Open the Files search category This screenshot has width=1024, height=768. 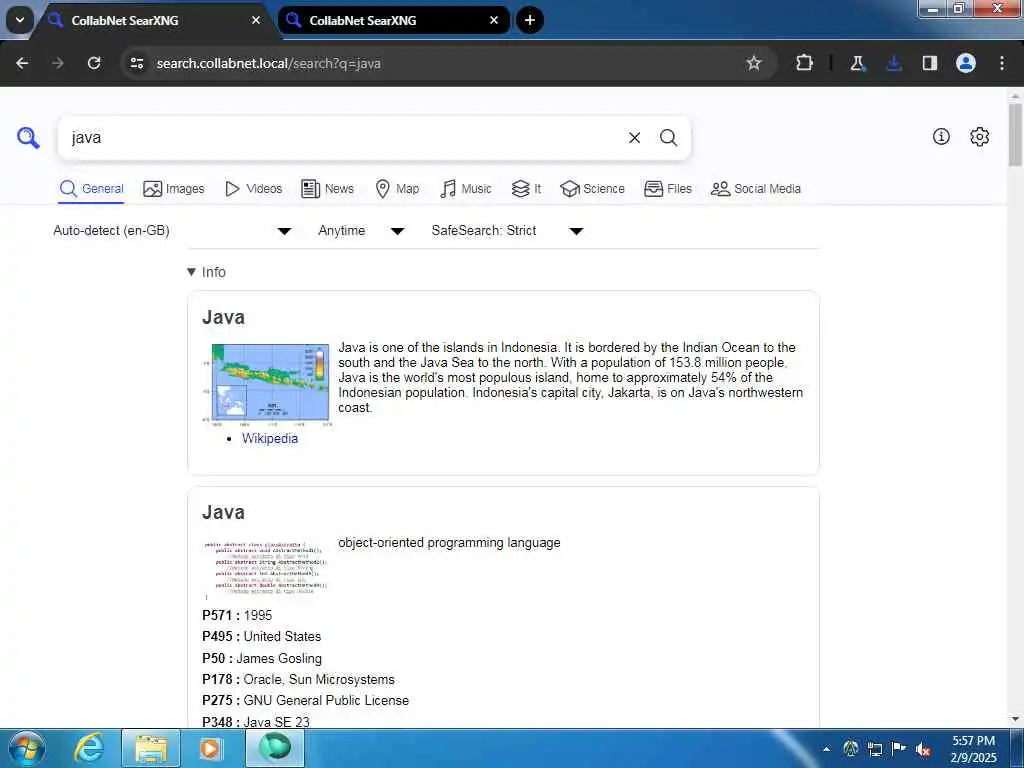tap(667, 189)
